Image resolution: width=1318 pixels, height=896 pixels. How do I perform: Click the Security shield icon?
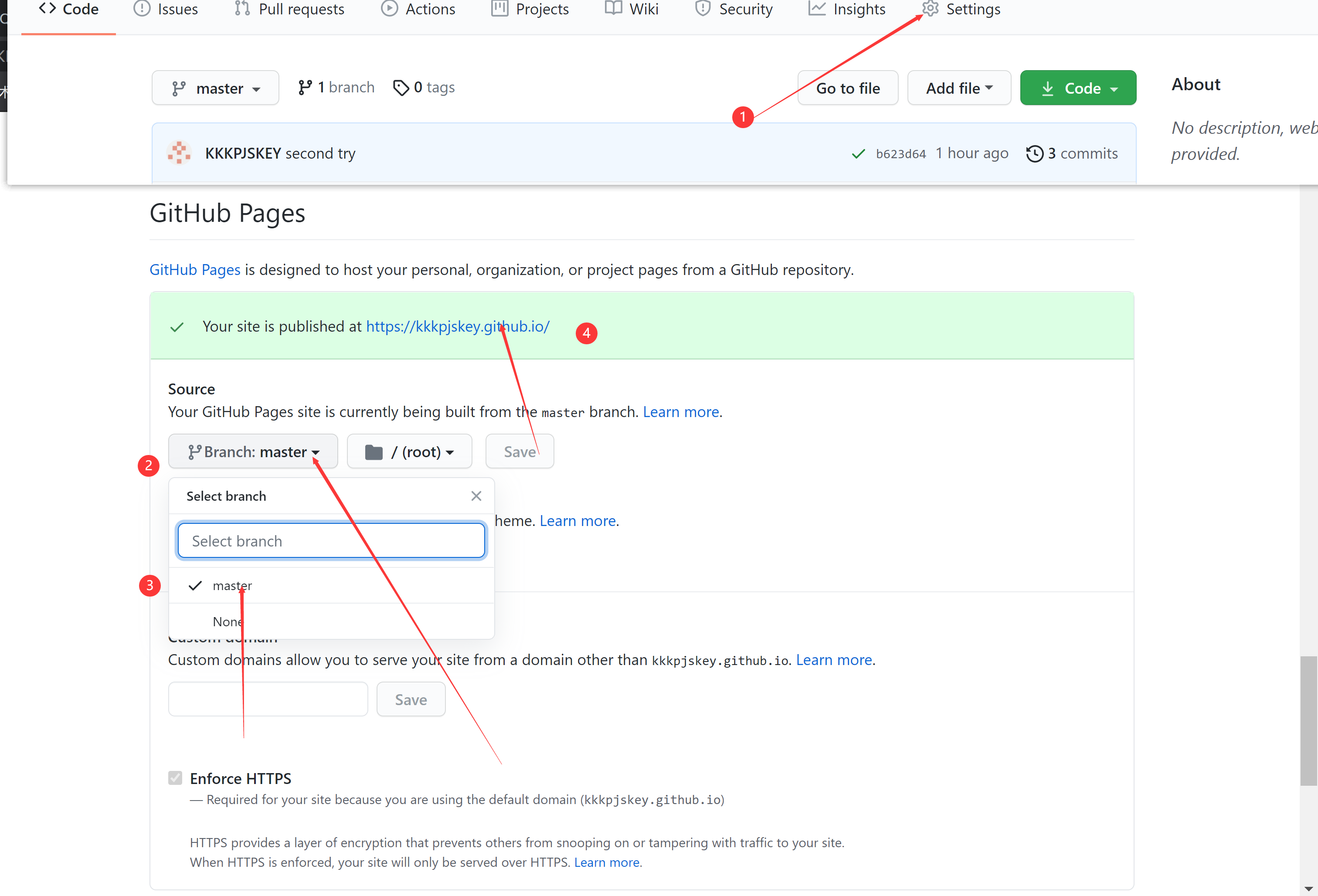point(703,9)
